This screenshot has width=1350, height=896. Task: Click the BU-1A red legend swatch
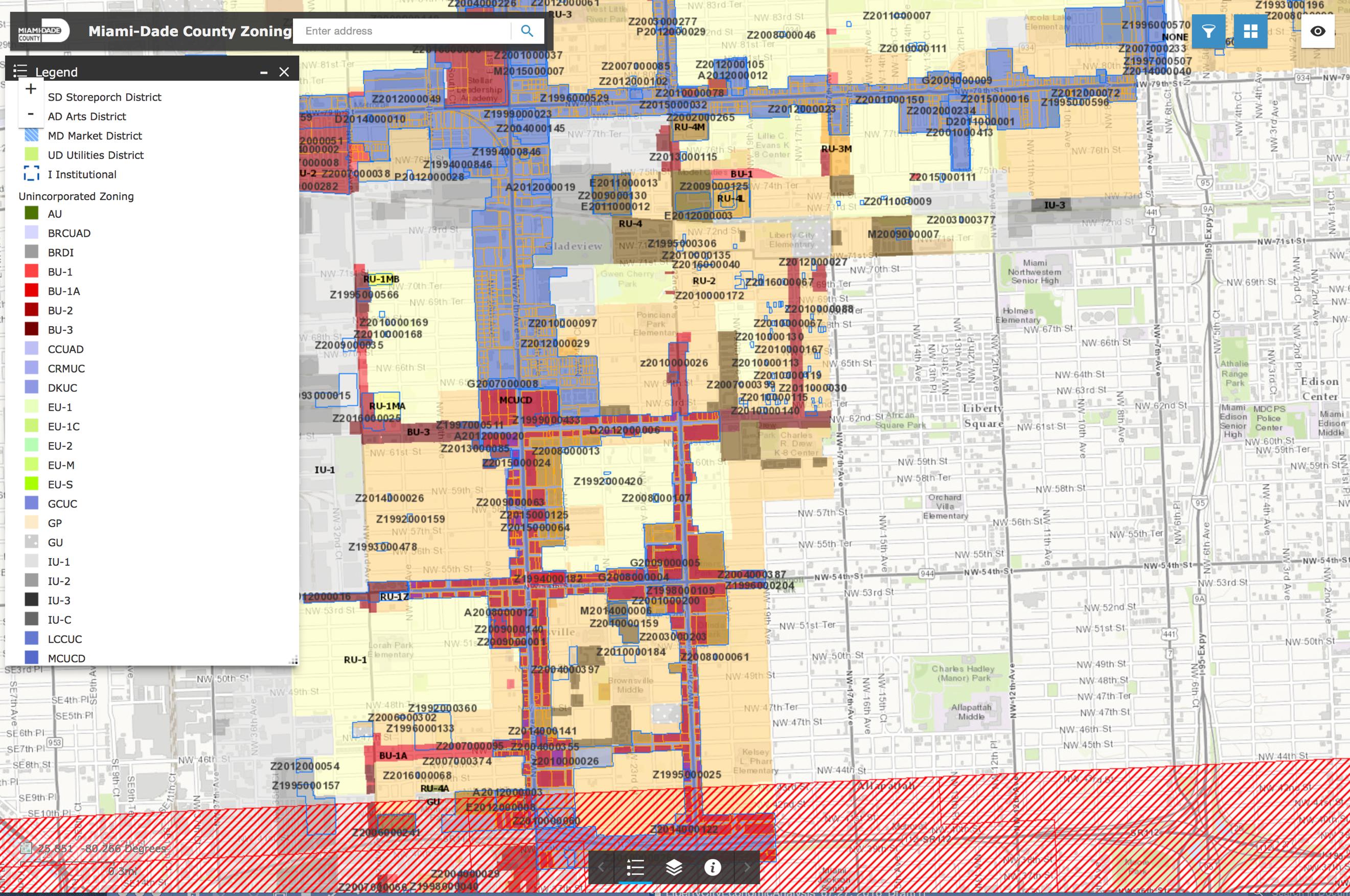[31, 291]
